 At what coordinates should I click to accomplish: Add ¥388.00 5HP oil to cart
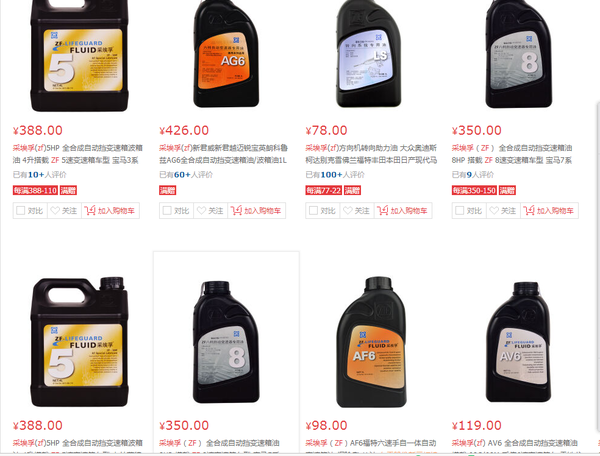(x=110, y=210)
